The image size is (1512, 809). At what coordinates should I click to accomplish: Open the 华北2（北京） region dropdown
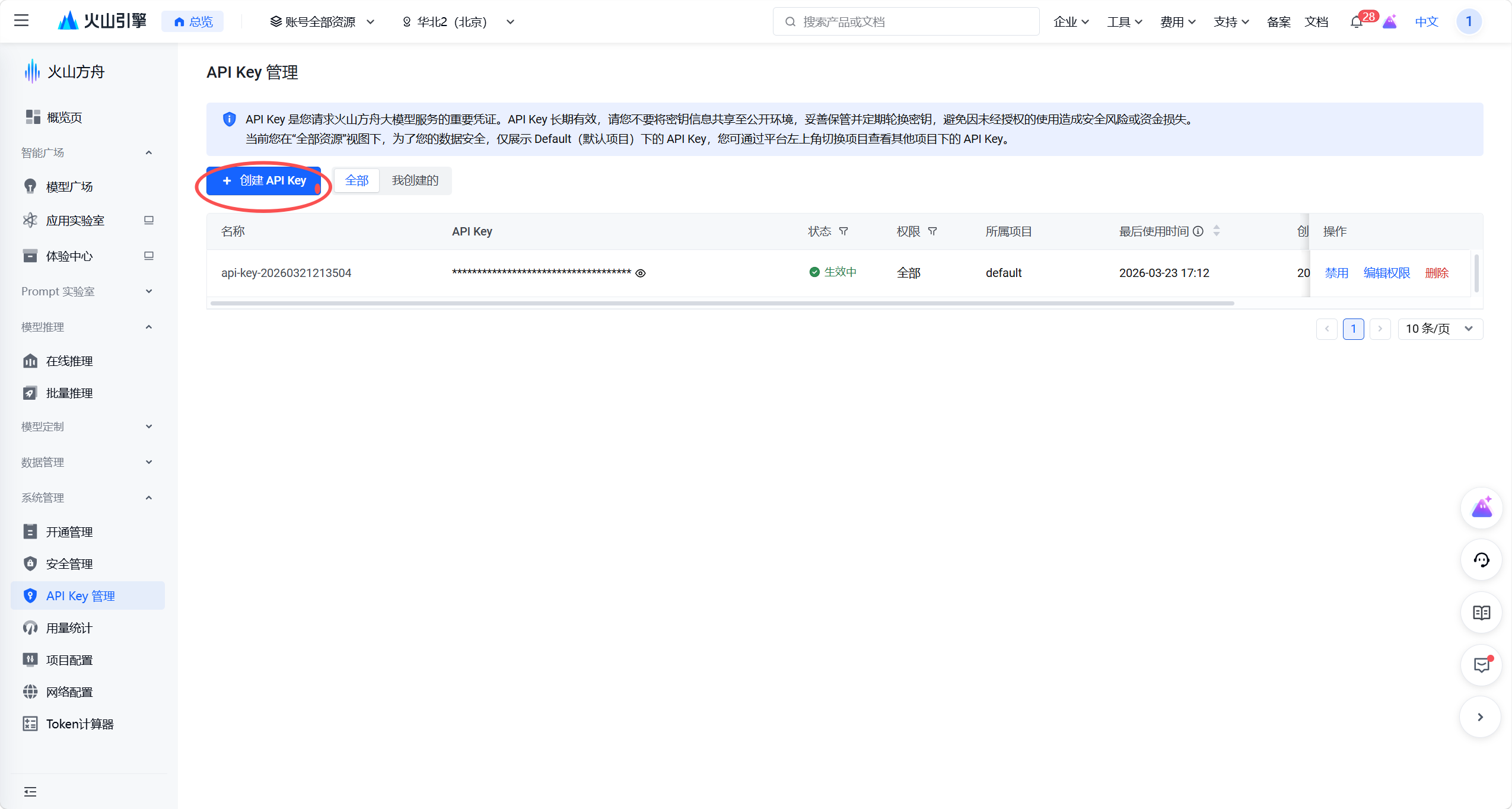tap(458, 22)
